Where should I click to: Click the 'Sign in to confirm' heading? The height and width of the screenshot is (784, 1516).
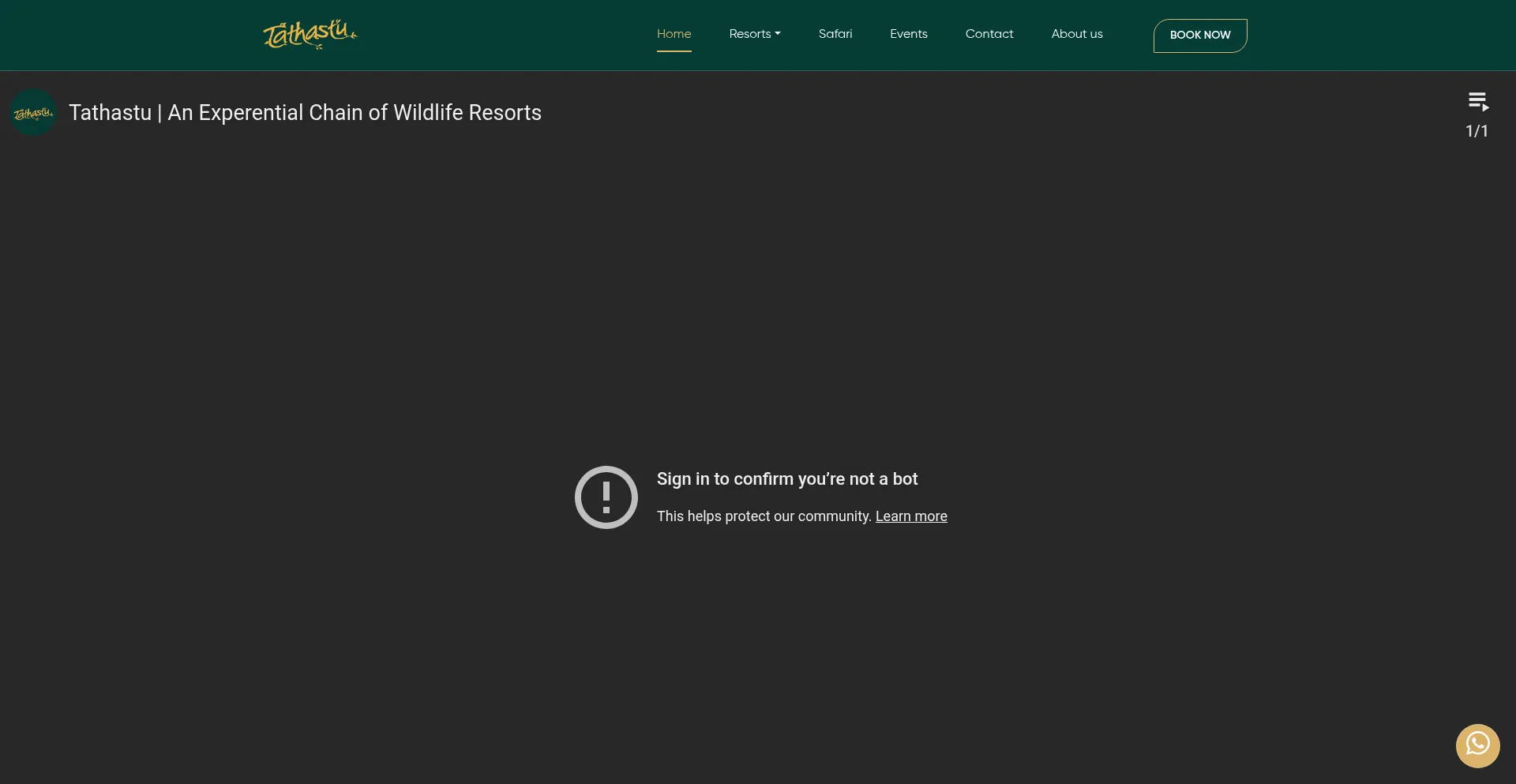786,479
